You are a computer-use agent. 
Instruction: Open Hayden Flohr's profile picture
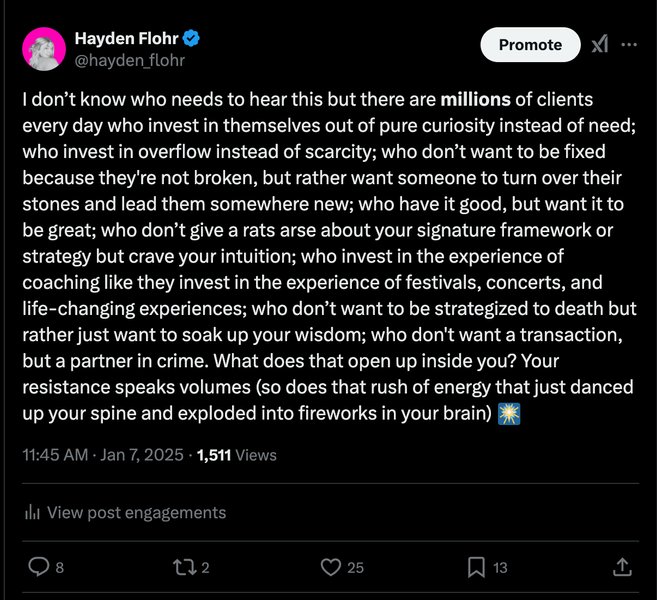[x=43, y=49]
